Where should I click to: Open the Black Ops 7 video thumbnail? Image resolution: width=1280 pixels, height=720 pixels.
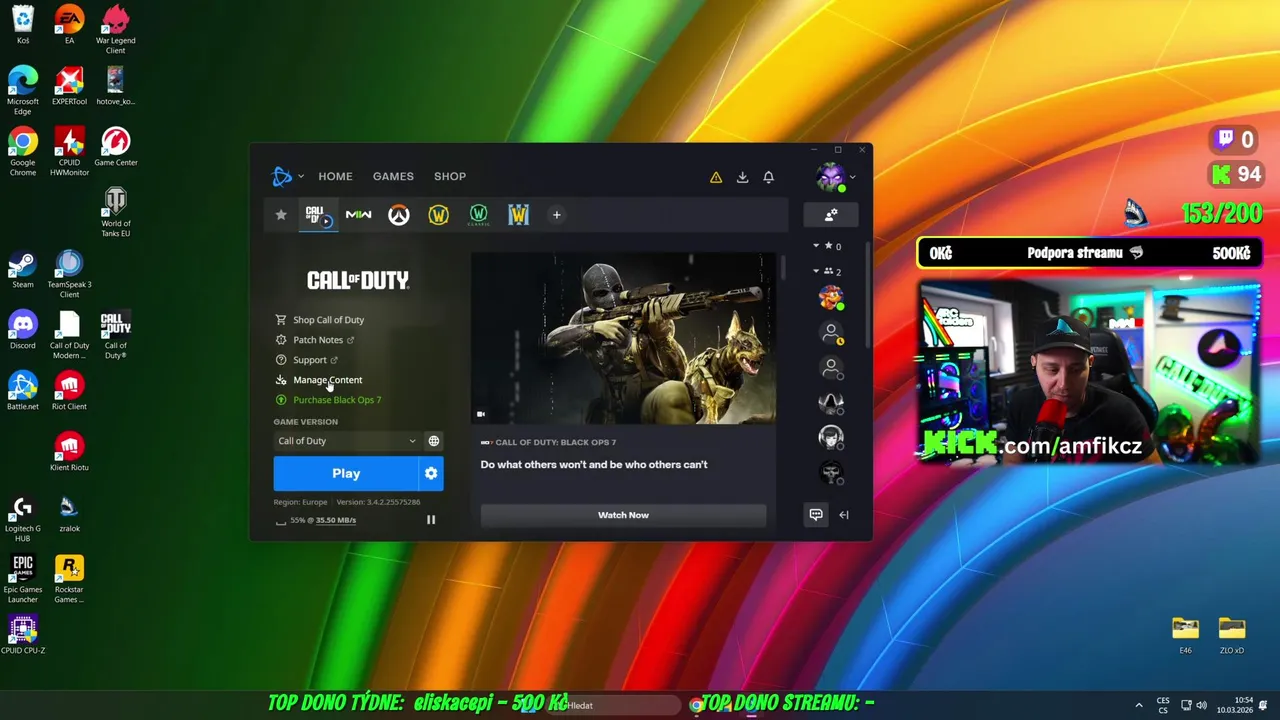(x=623, y=338)
